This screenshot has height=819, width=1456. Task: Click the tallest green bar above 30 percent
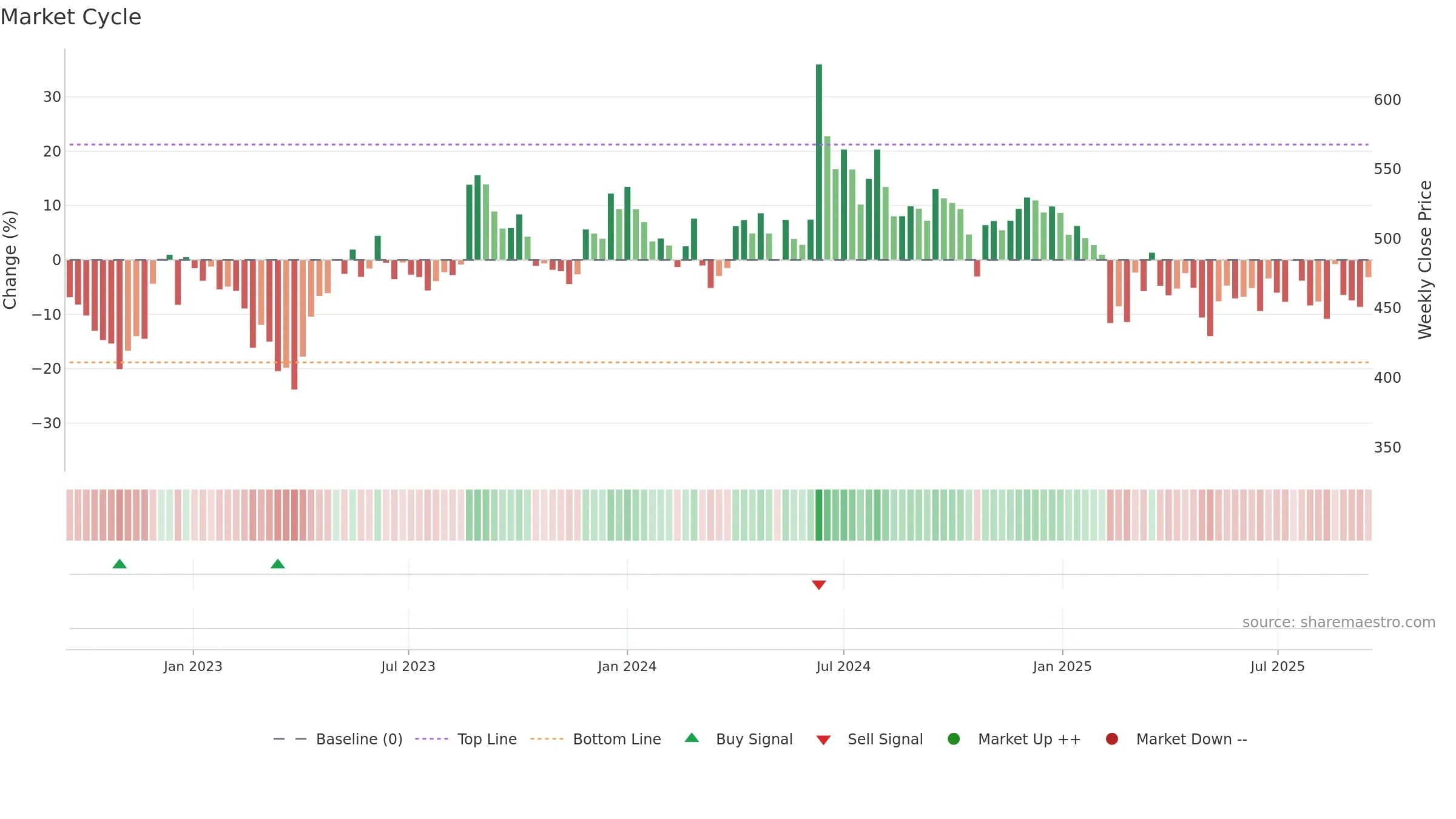point(819,162)
